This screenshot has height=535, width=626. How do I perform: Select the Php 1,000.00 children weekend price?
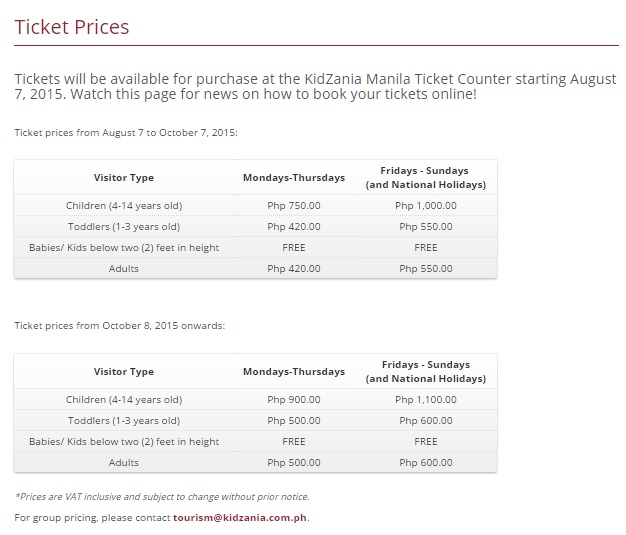(426, 206)
